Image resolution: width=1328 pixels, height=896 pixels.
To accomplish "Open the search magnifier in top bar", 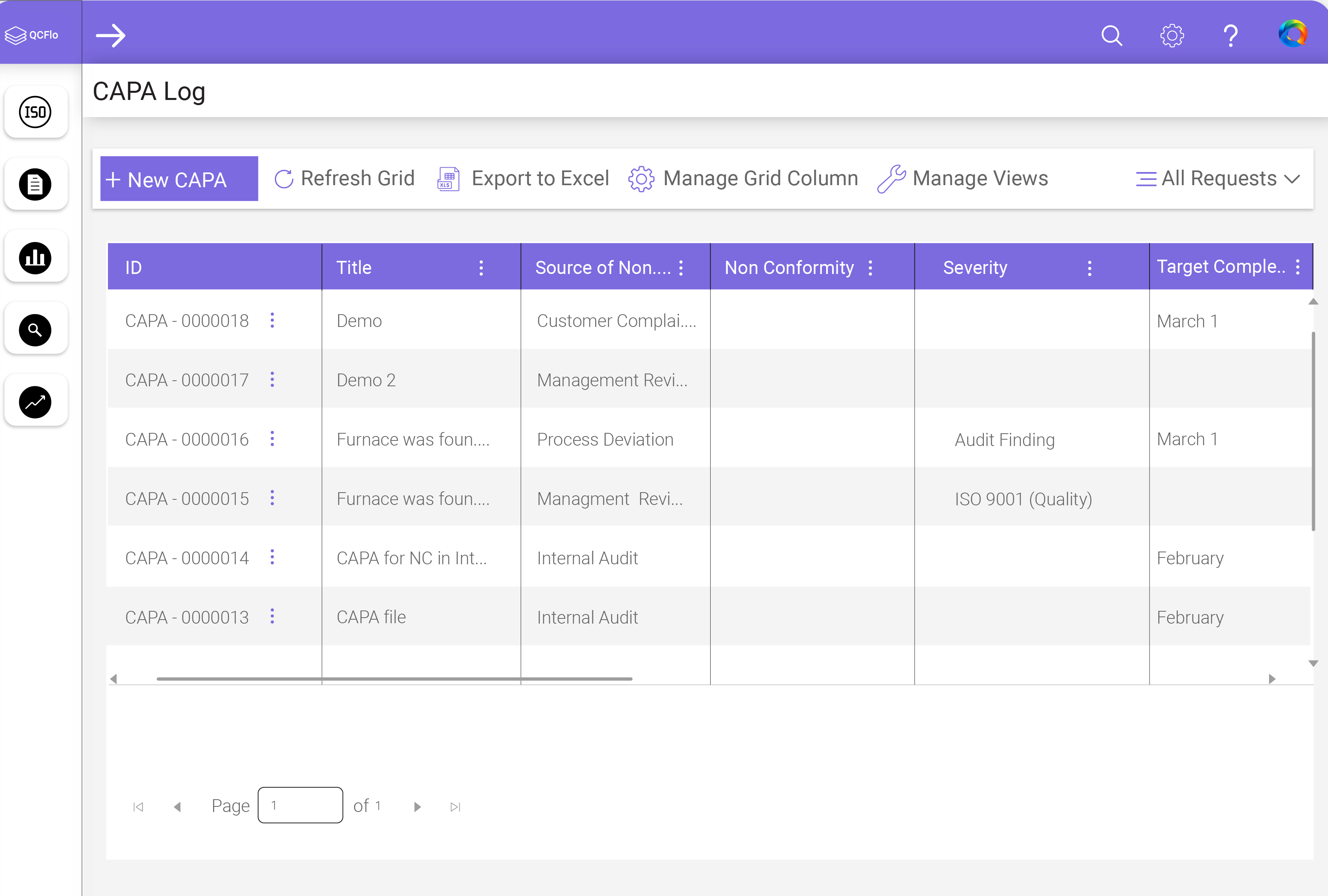I will click(1111, 35).
